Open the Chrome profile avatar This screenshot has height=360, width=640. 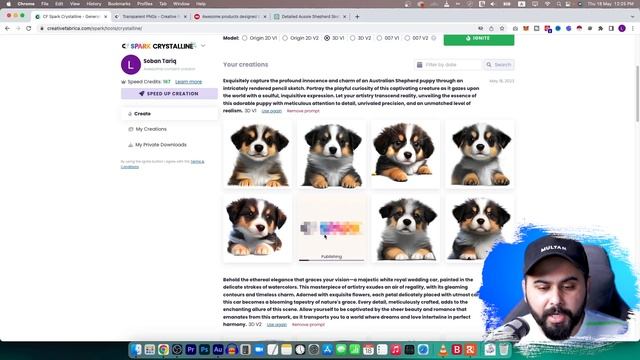(622, 29)
